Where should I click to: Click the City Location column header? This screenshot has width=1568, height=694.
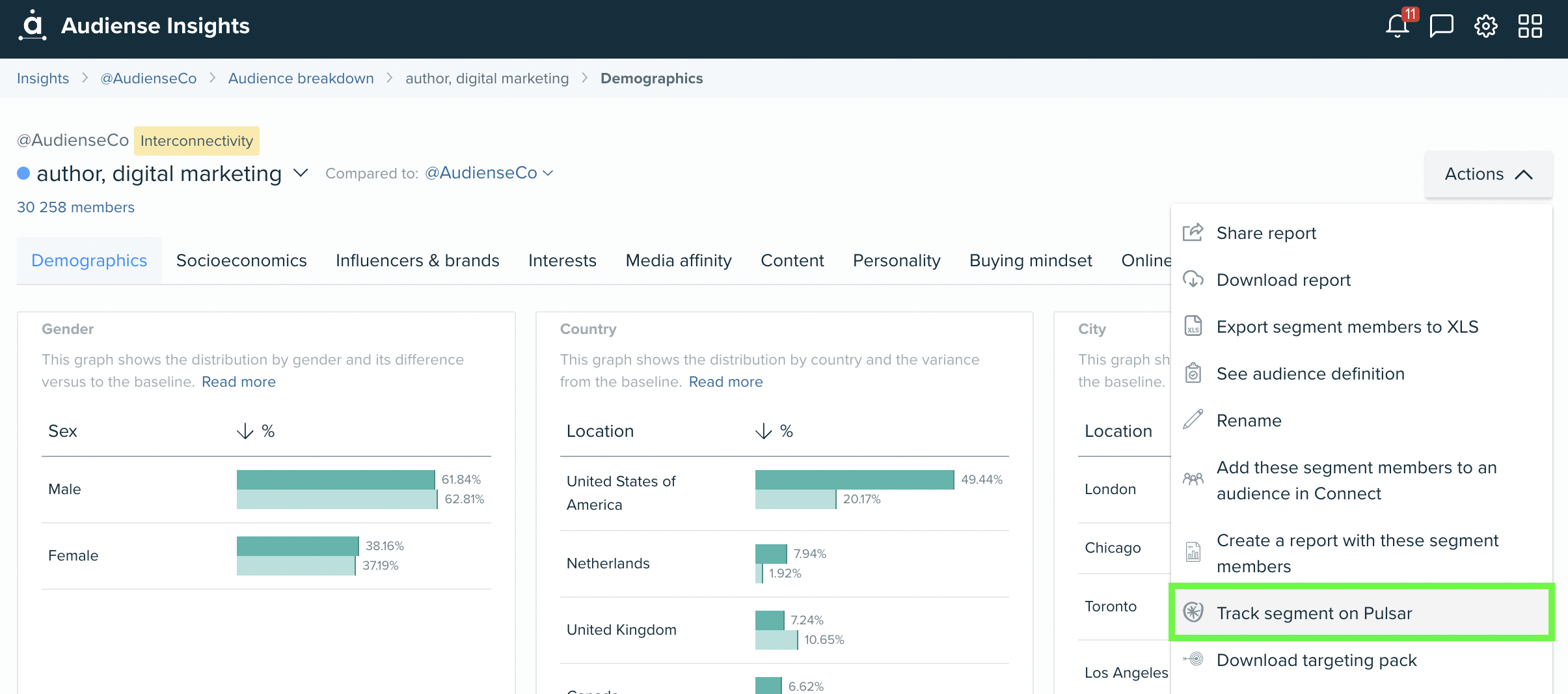1118,431
